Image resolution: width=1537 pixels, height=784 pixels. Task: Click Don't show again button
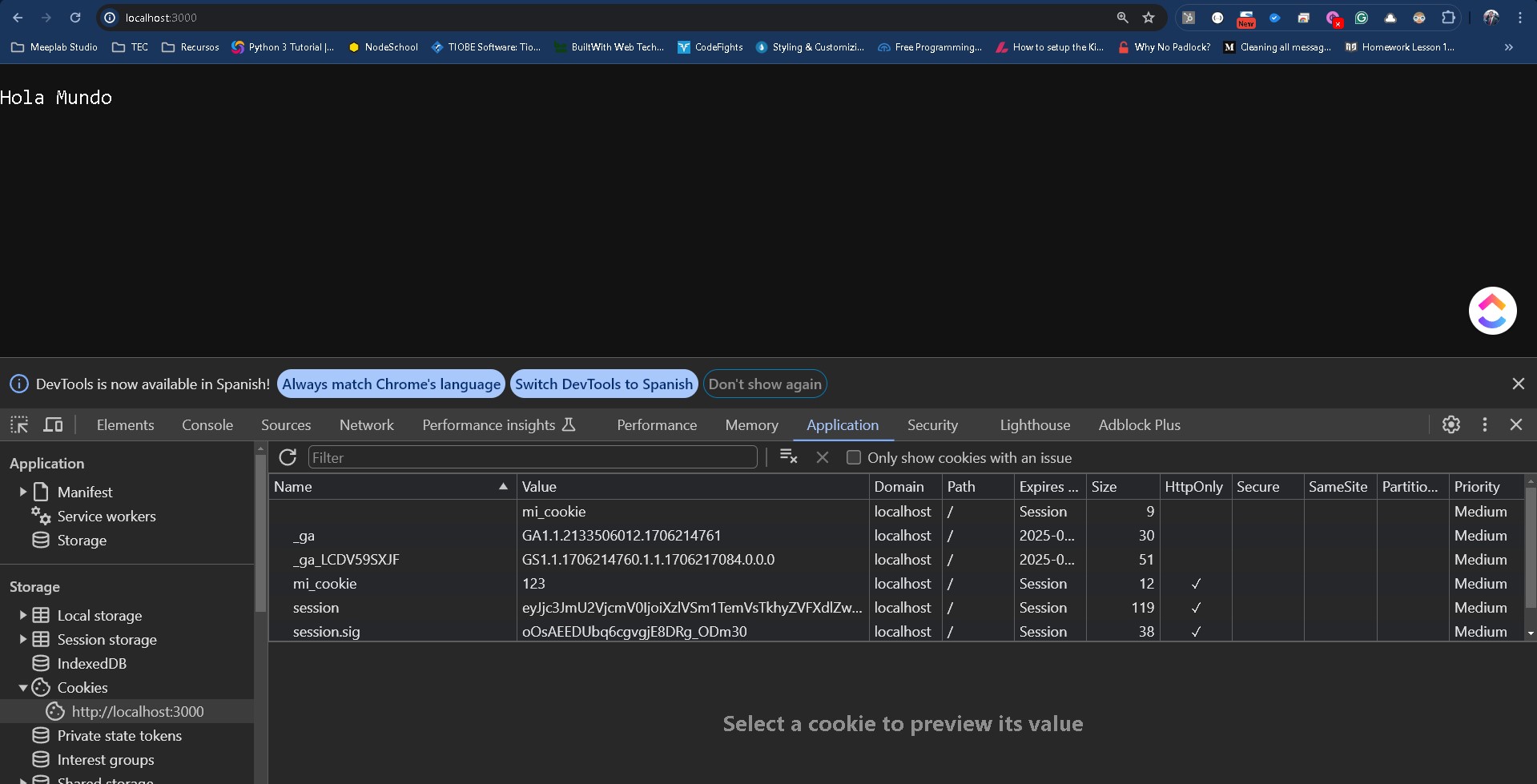(x=764, y=384)
